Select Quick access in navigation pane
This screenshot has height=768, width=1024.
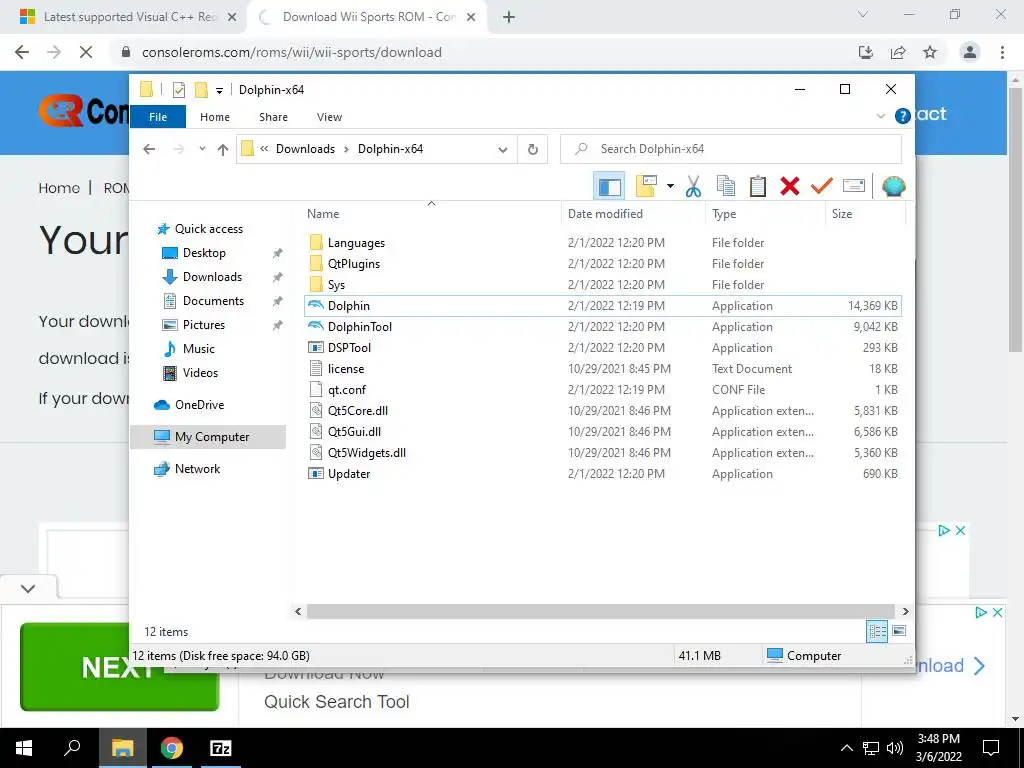pyautogui.click(x=208, y=229)
